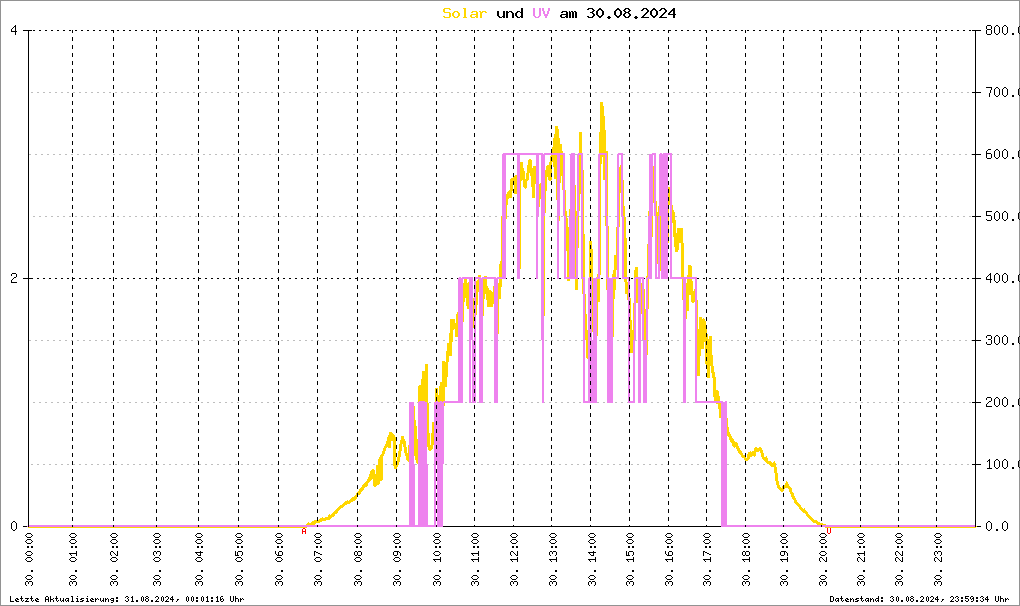Click the left axis value "2"
The width and height of the screenshot is (1020, 606).
click(14, 278)
